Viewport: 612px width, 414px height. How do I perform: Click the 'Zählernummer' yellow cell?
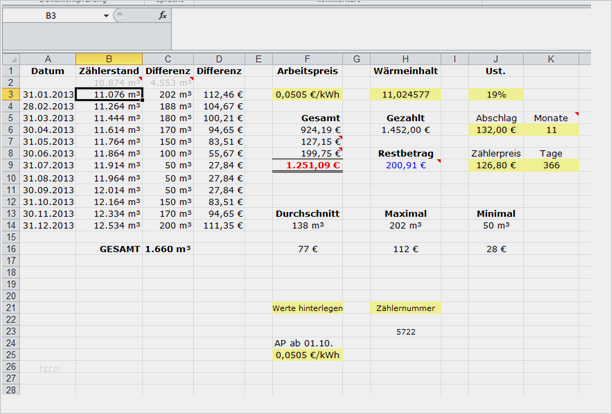[x=404, y=308]
